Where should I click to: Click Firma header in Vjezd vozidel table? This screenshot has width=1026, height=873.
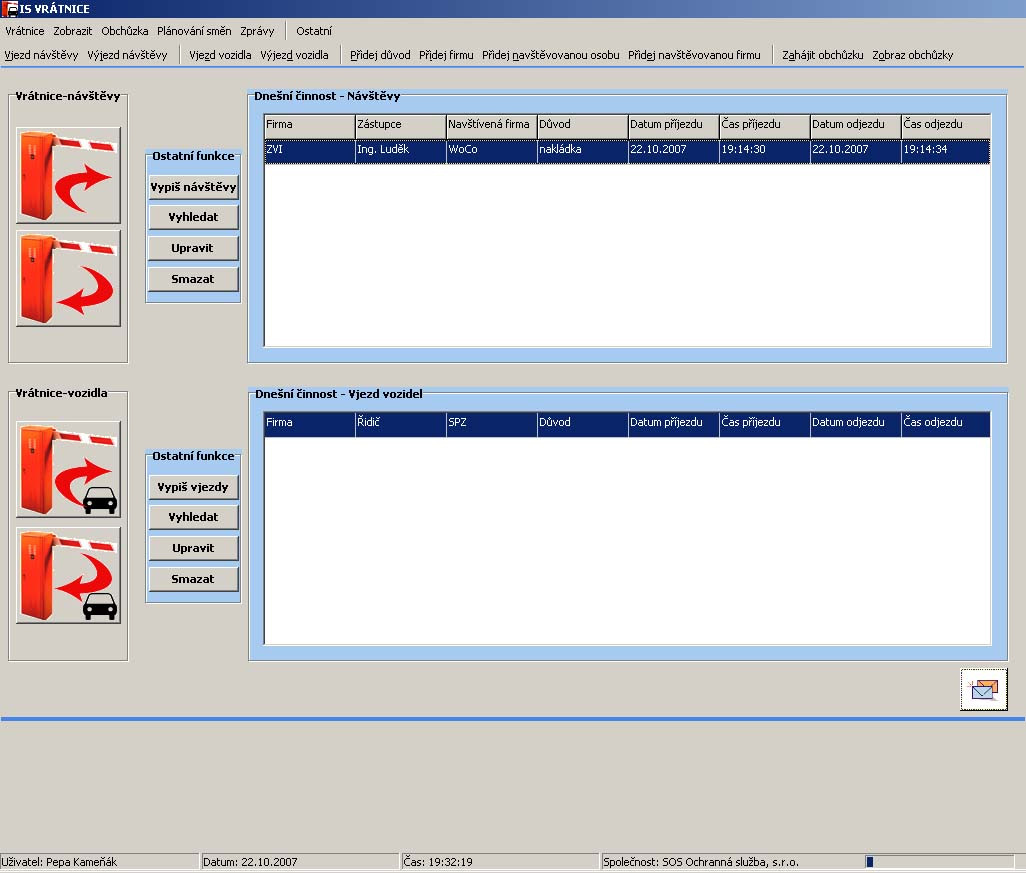[310, 423]
